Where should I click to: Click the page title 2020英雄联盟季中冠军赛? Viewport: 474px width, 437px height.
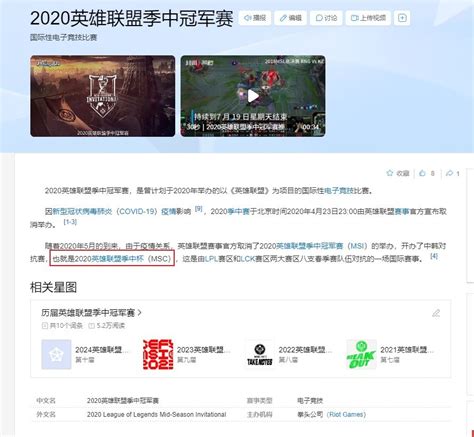pos(132,18)
